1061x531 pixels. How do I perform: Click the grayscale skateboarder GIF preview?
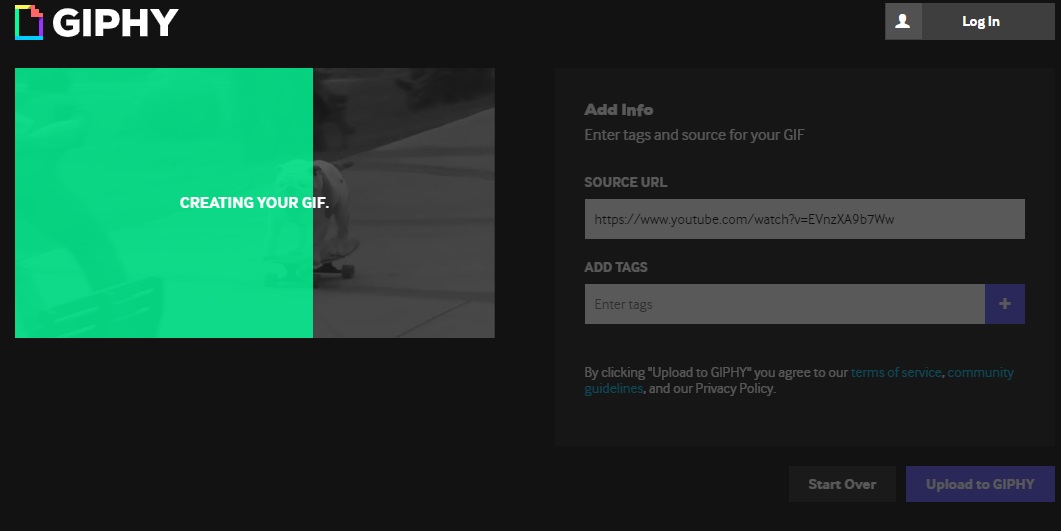coord(404,203)
